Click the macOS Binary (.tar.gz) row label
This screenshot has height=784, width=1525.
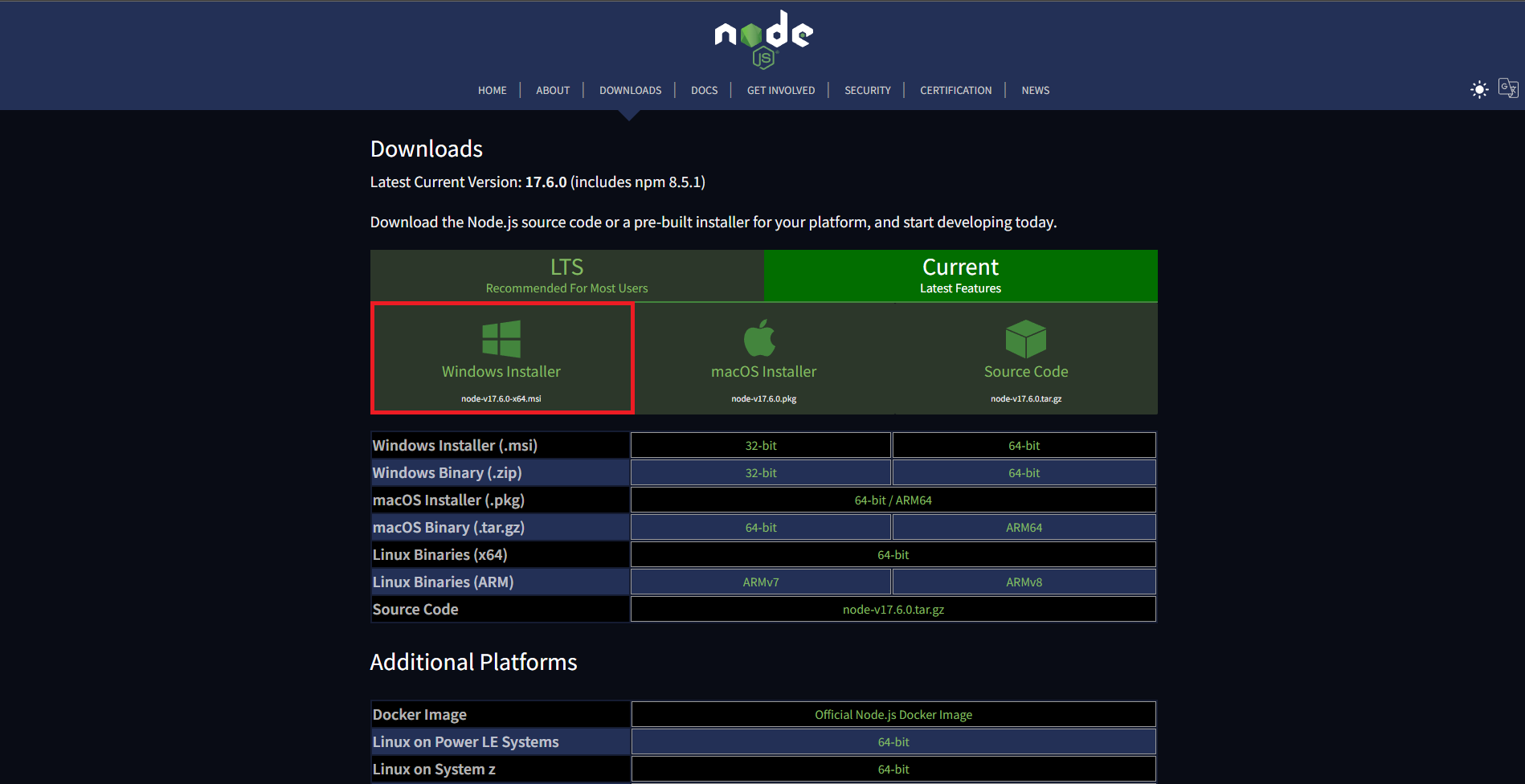pyautogui.click(x=448, y=527)
